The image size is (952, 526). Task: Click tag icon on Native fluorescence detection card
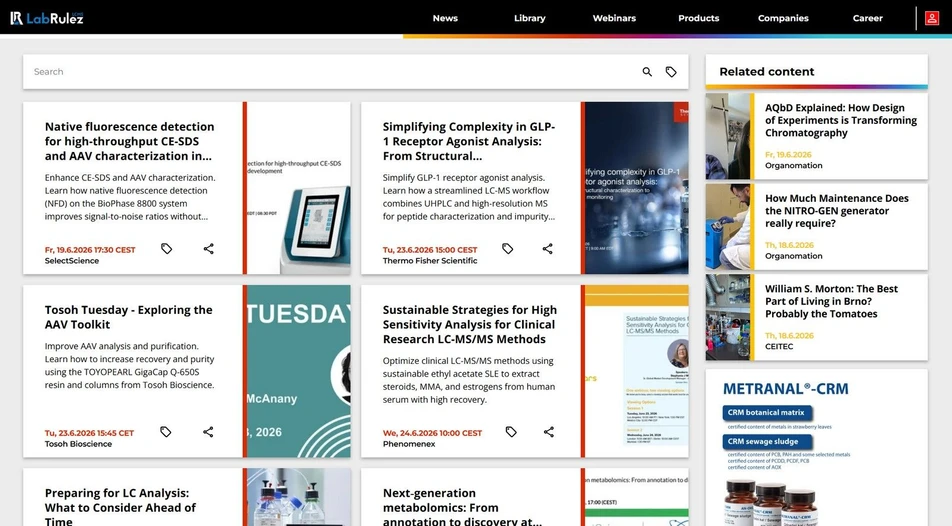click(166, 248)
